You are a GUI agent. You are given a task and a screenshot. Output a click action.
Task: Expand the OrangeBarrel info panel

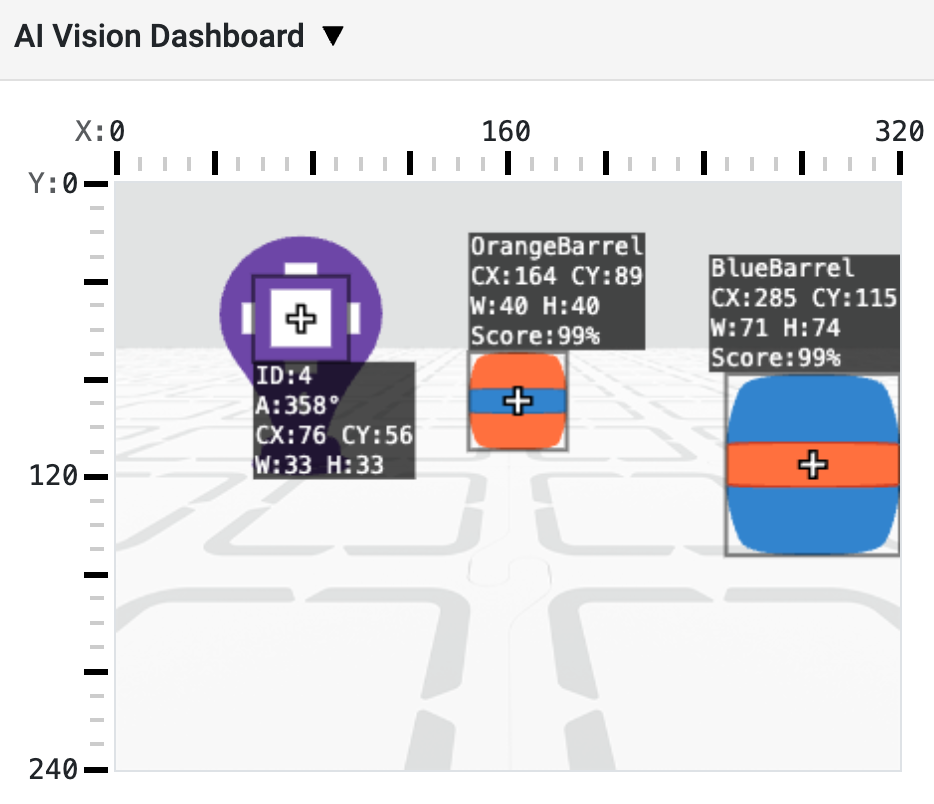[x=555, y=288]
